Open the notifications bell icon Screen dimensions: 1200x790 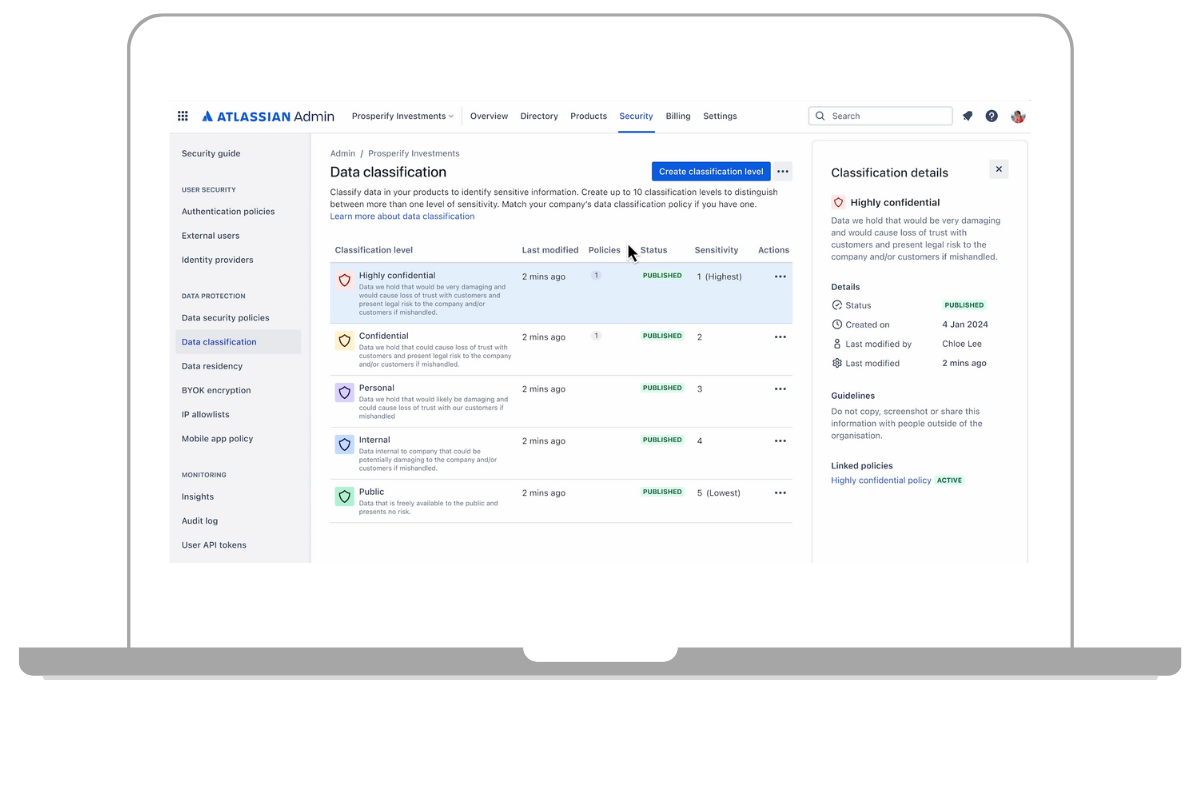966,116
